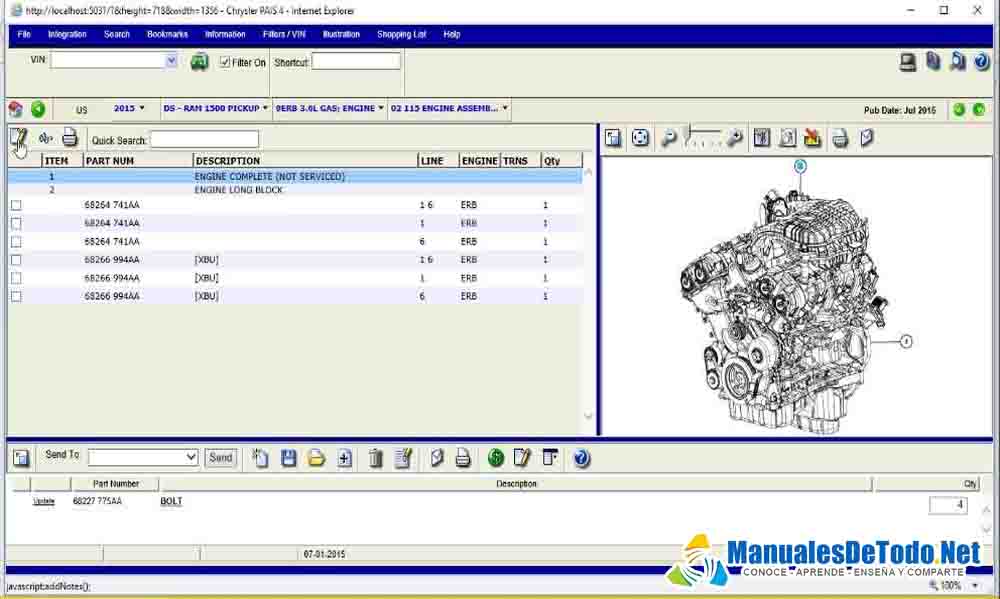
Task: Click the shopping list panel toggle icon
Action: point(21,457)
